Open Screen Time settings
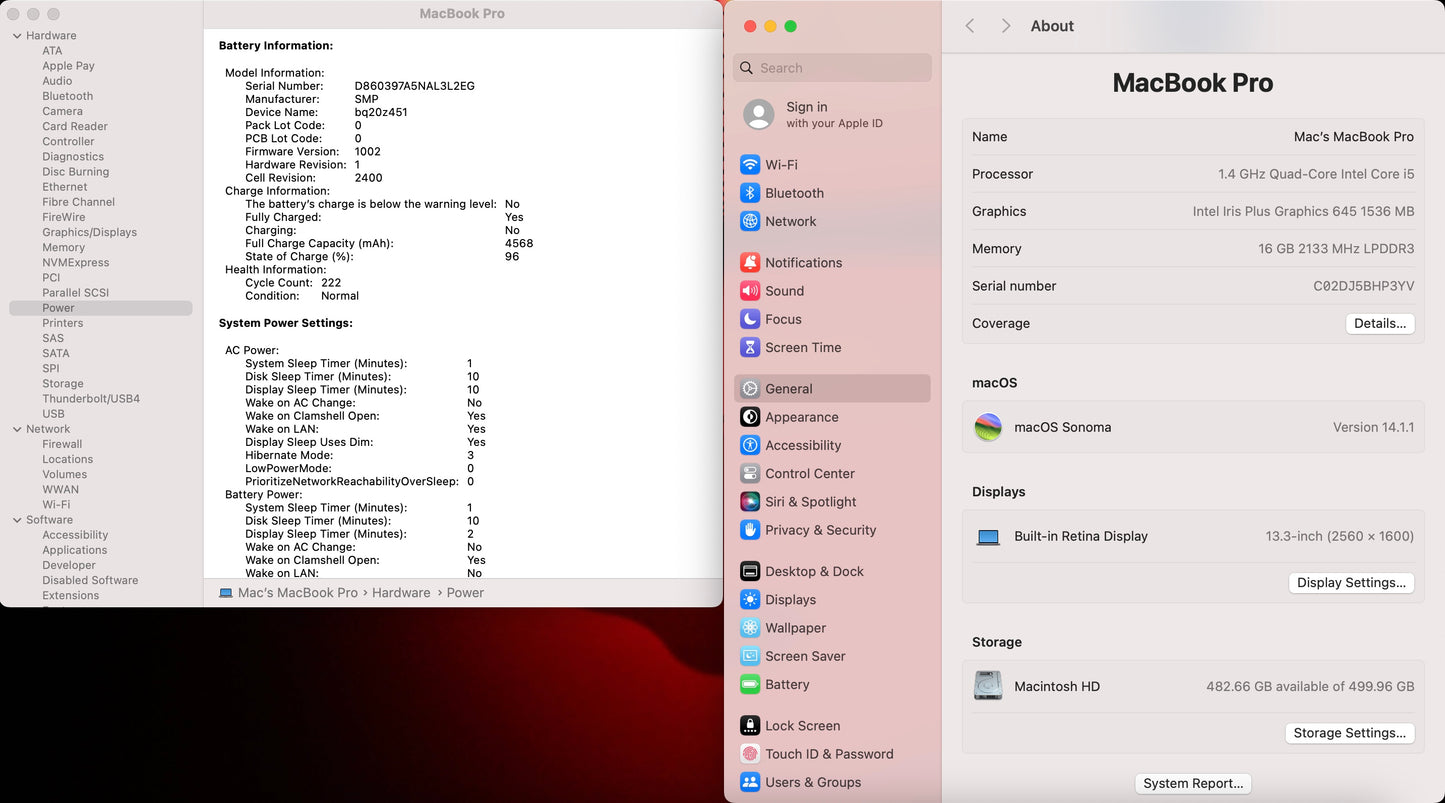 pos(802,348)
